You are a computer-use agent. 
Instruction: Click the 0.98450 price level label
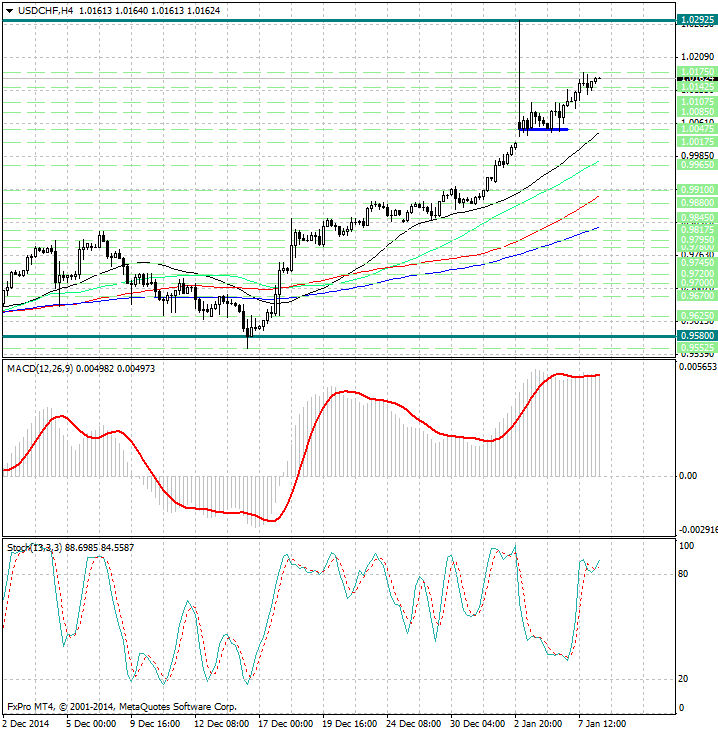697,218
